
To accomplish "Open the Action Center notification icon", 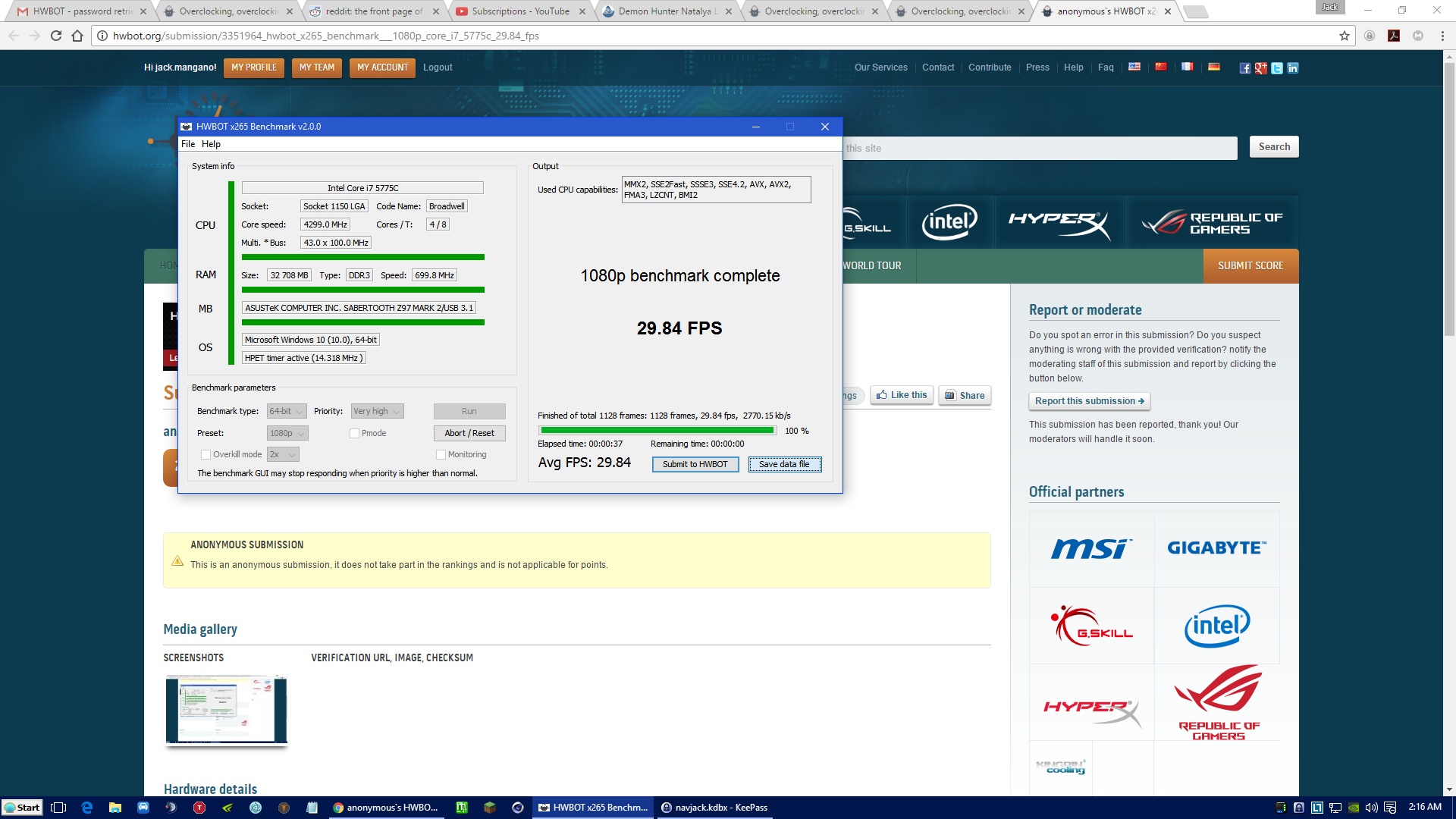I will (1390, 808).
